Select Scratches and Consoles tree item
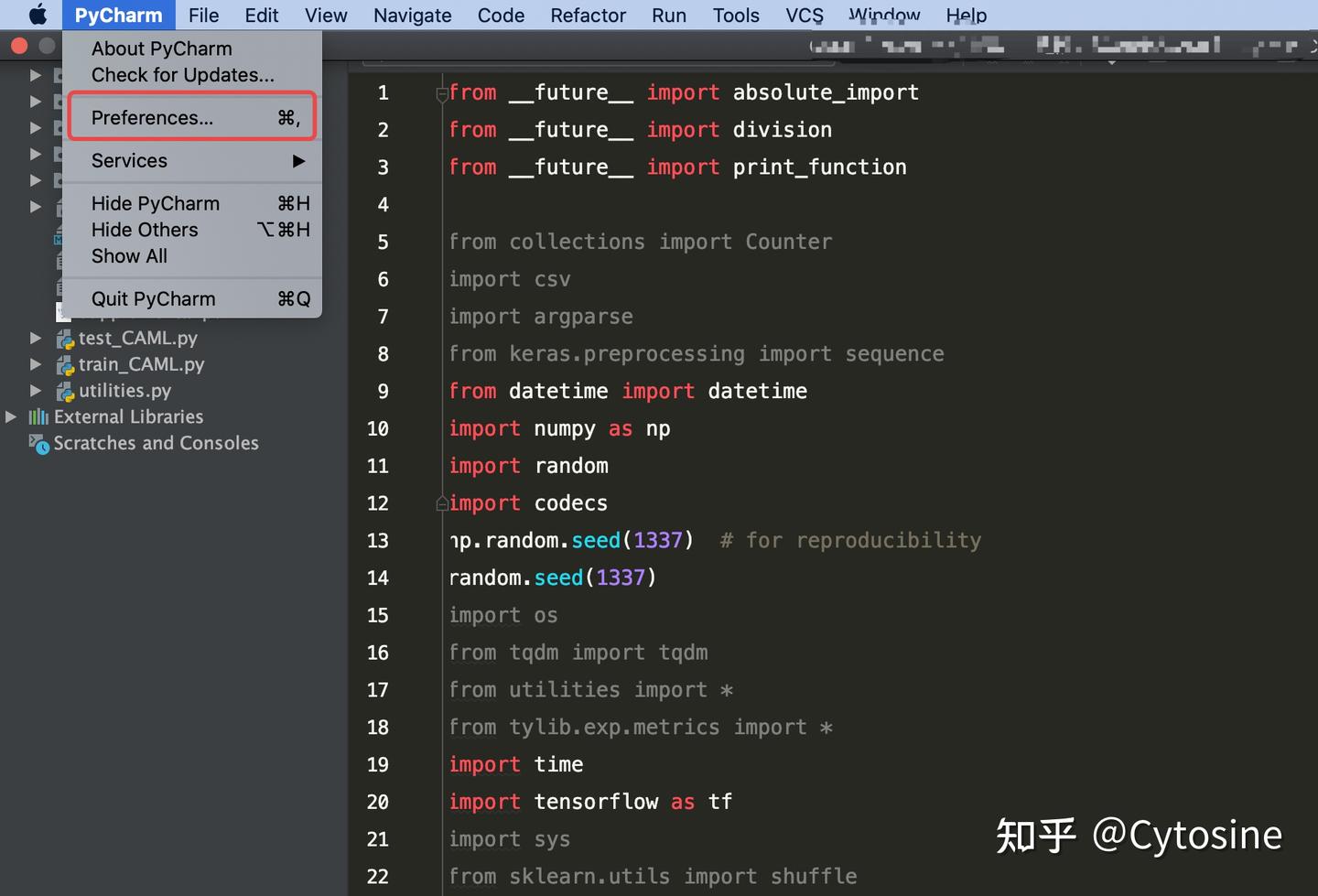The width and height of the screenshot is (1318, 896). pyautogui.click(x=156, y=444)
